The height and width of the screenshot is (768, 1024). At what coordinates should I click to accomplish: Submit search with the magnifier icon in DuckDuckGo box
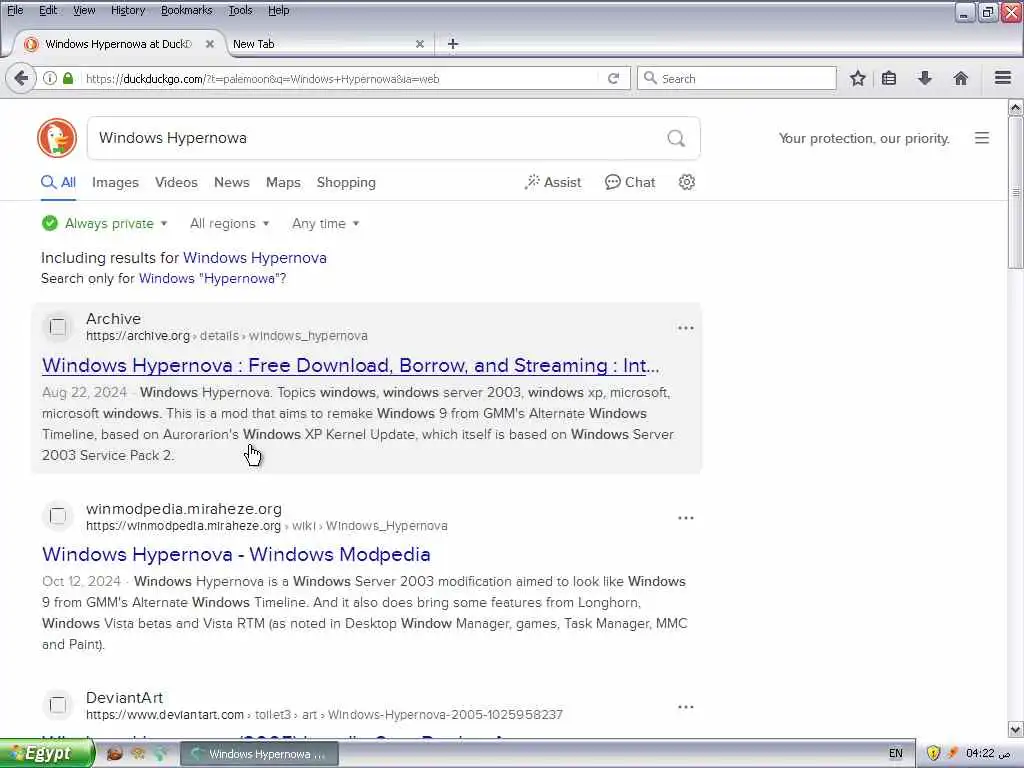coord(676,138)
